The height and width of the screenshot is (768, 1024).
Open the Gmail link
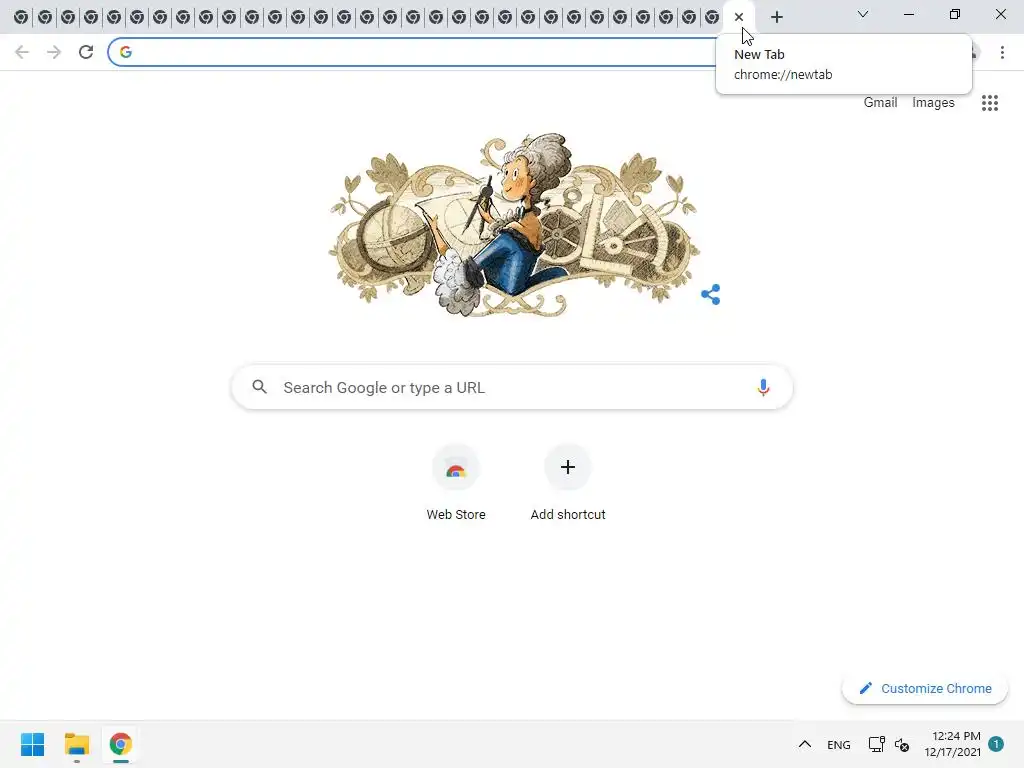click(880, 103)
